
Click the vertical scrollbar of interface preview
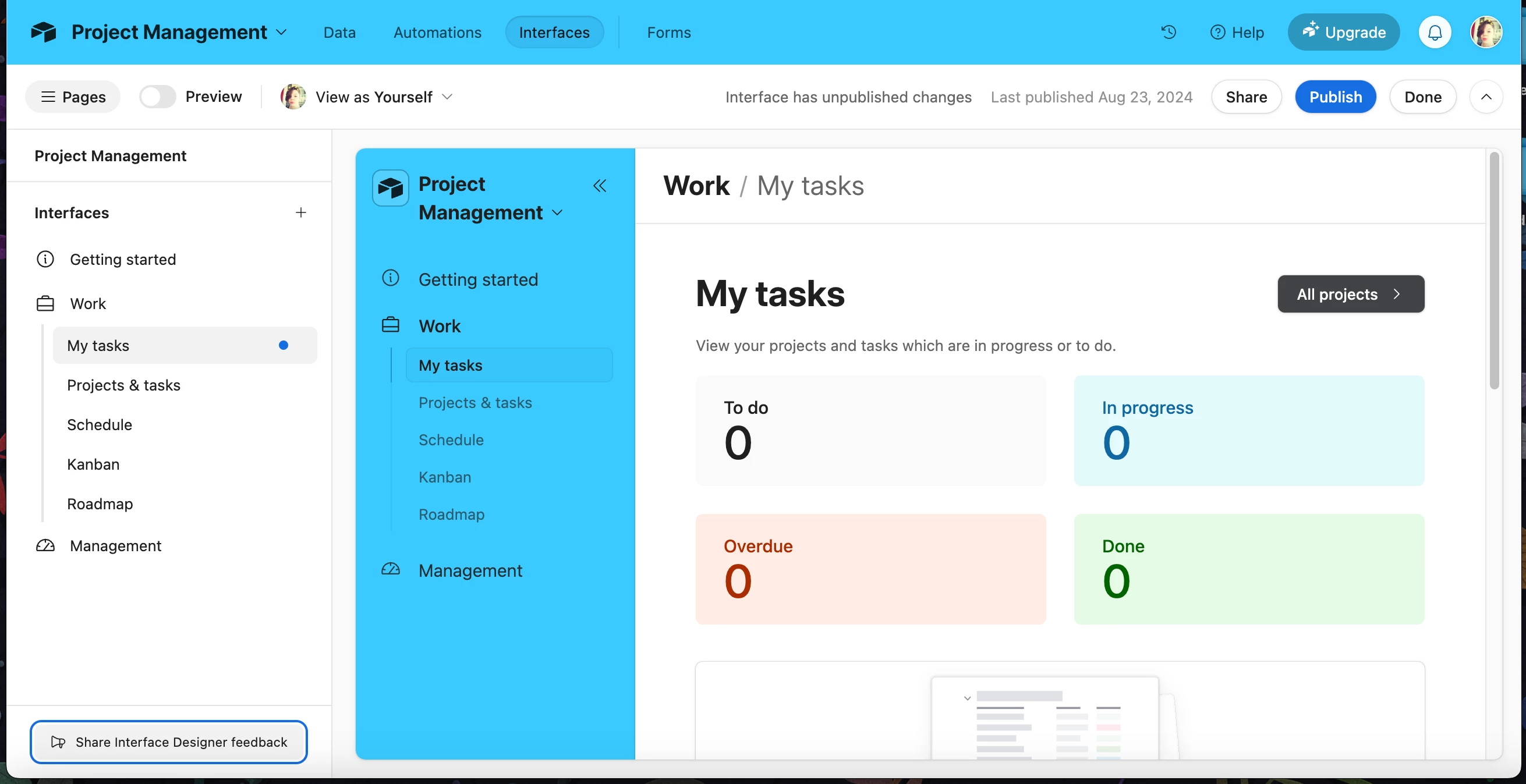click(x=1494, y=271)
